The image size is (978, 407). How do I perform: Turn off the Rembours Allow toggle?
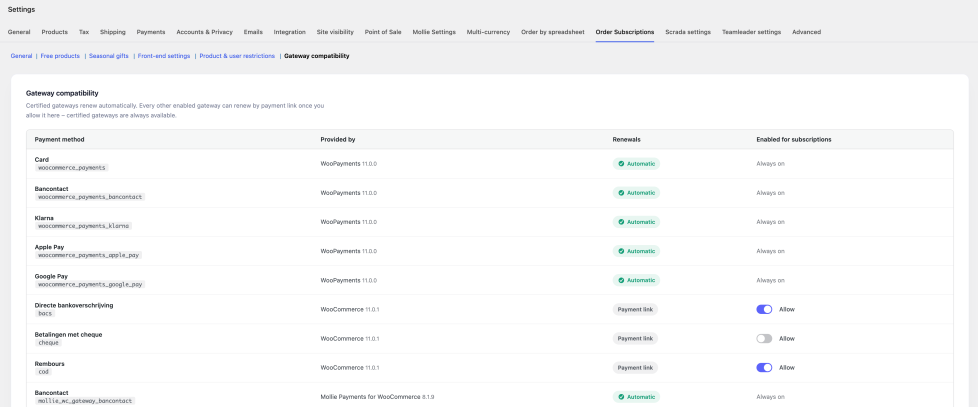click(764, 368)
